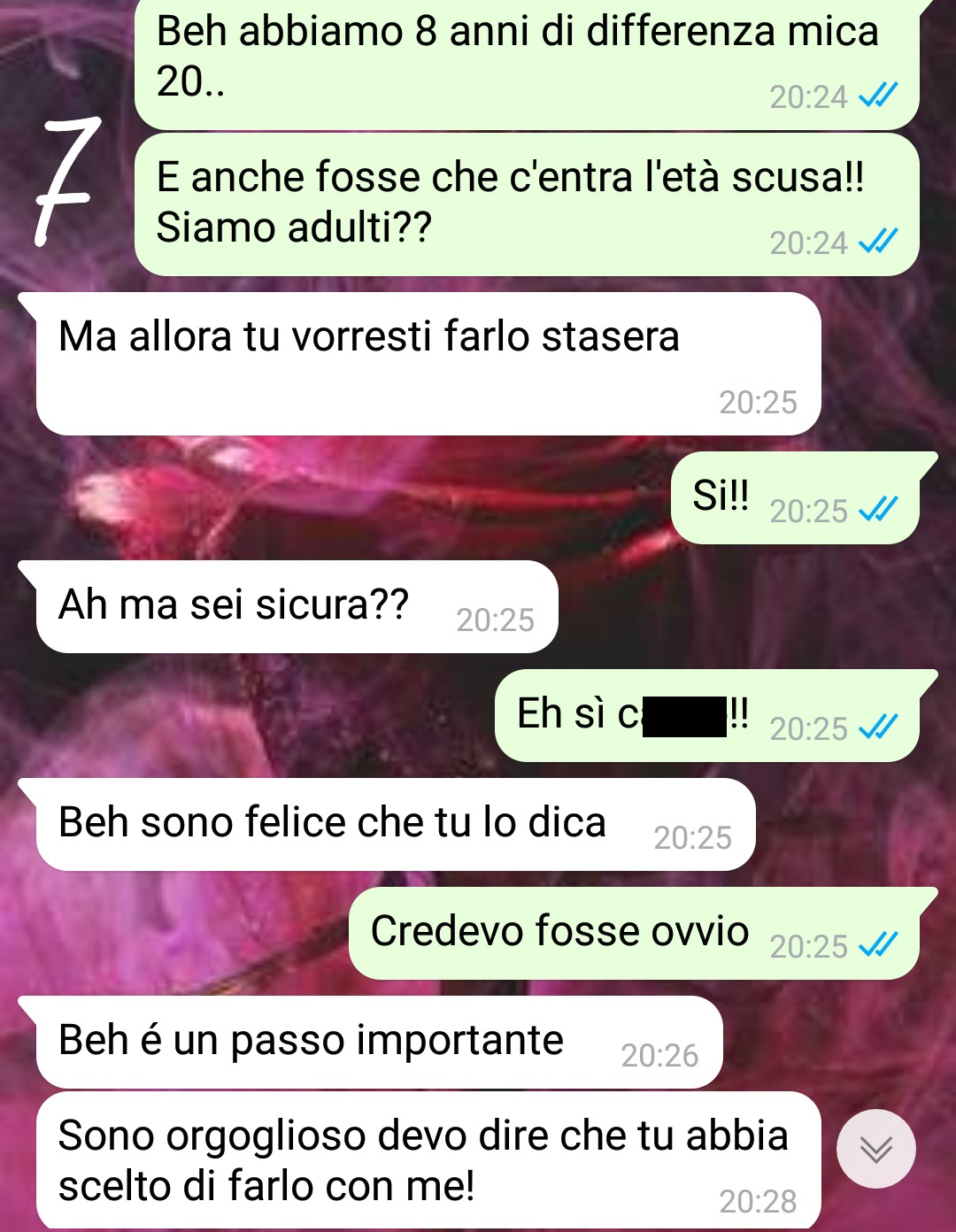Viewport: 956px width, 1232px height.
Task: Tap read ticks on 'Siamo adulti??' message
Action: click(878, 241)
